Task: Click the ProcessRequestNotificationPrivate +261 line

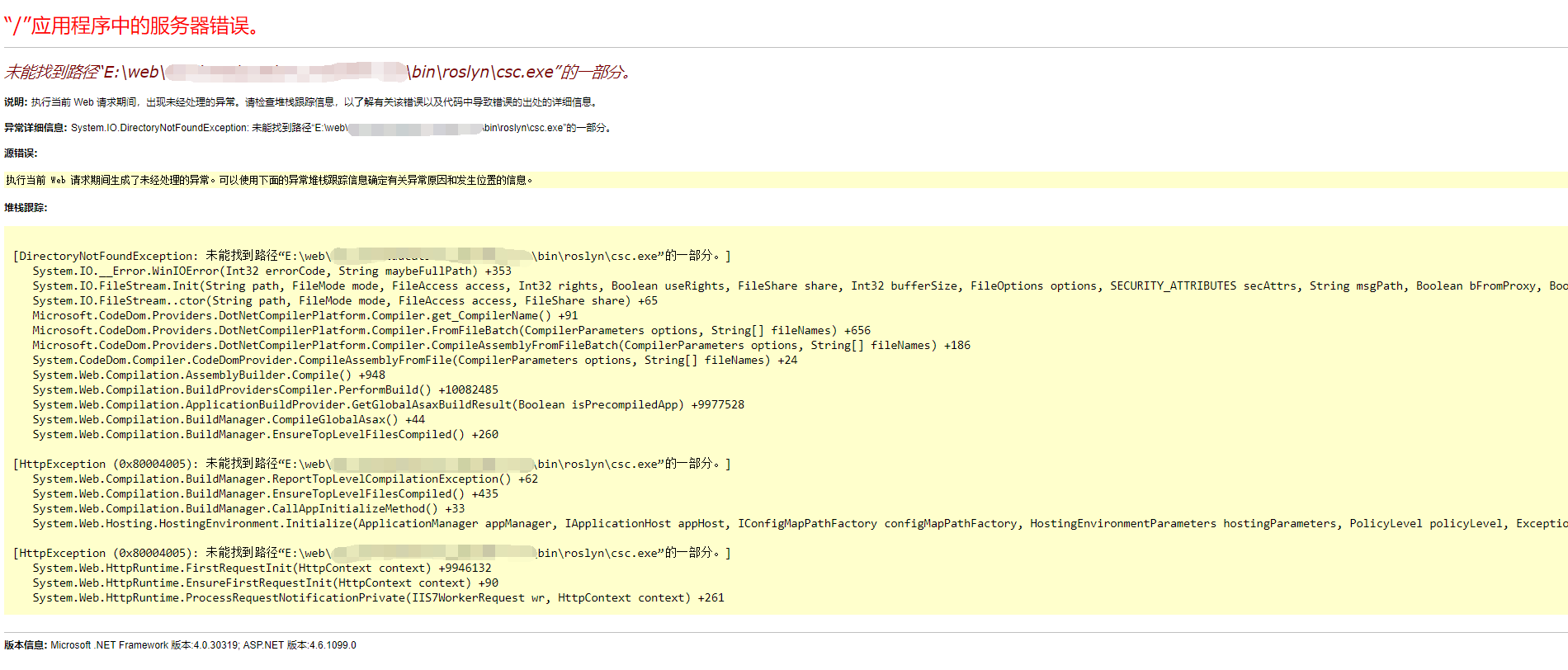Action: point(379,597)
